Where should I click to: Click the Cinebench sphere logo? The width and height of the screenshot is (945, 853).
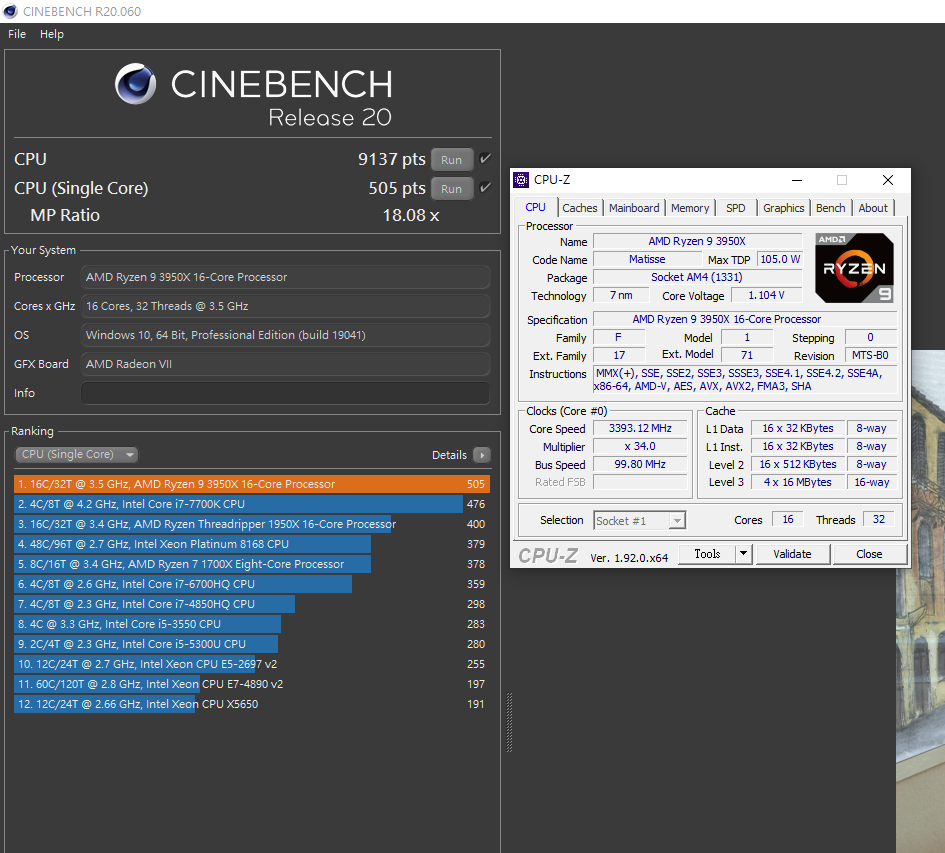click(136, 84)
